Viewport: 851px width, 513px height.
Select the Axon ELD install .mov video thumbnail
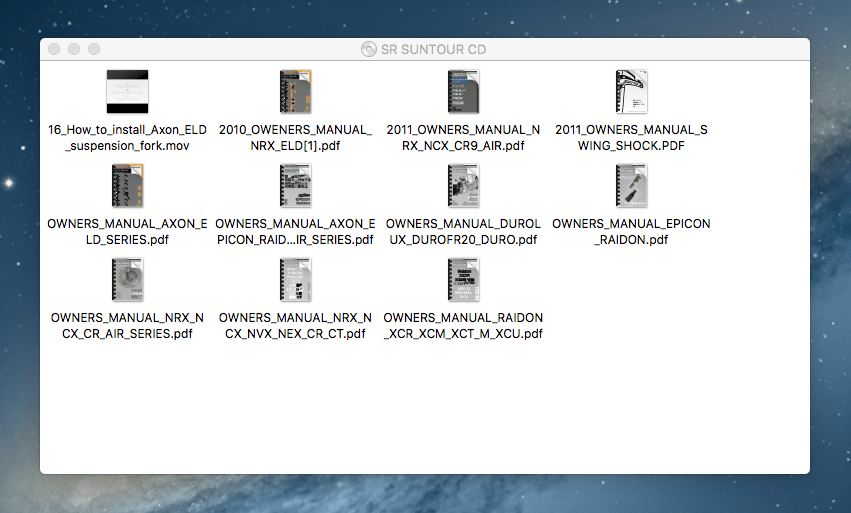(x=127, y=92)
